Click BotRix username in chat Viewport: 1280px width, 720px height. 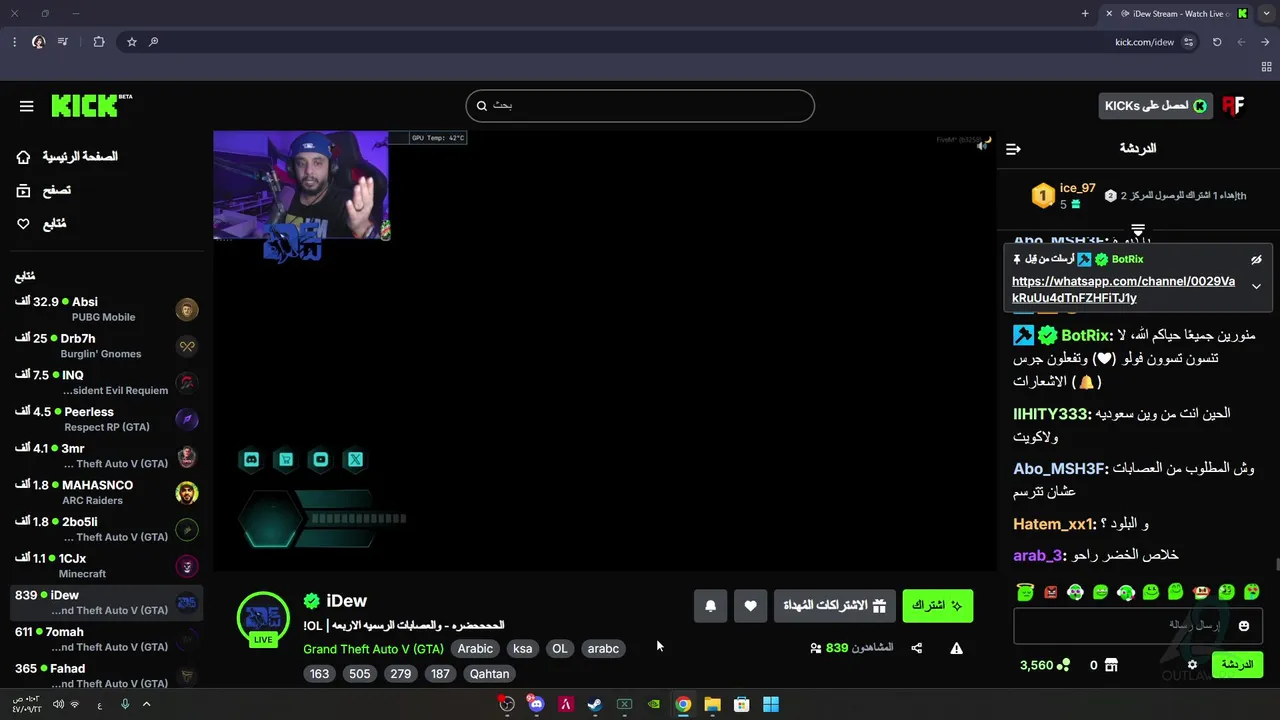point(1085,335)
